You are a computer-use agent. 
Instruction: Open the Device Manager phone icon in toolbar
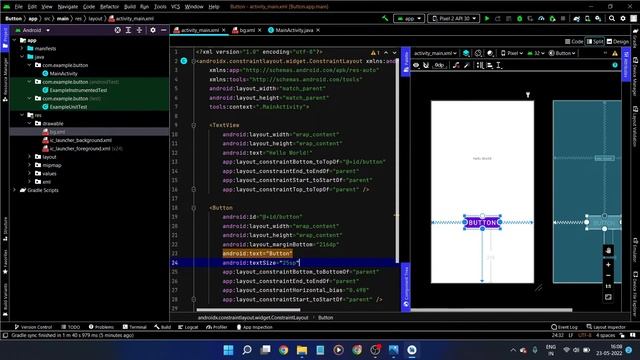pos(587,18)
